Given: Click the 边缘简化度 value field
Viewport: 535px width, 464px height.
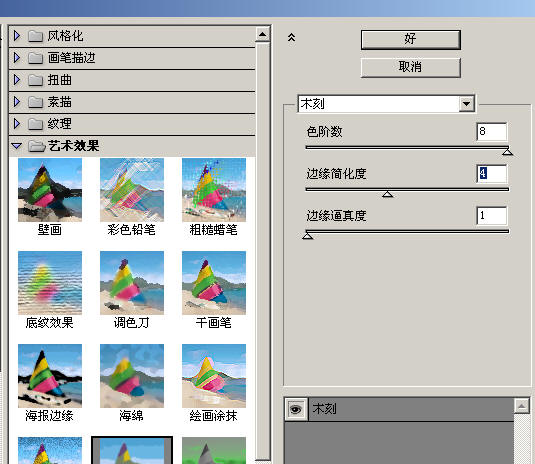Looking at the screenshot, I should [x=492, y=173].
